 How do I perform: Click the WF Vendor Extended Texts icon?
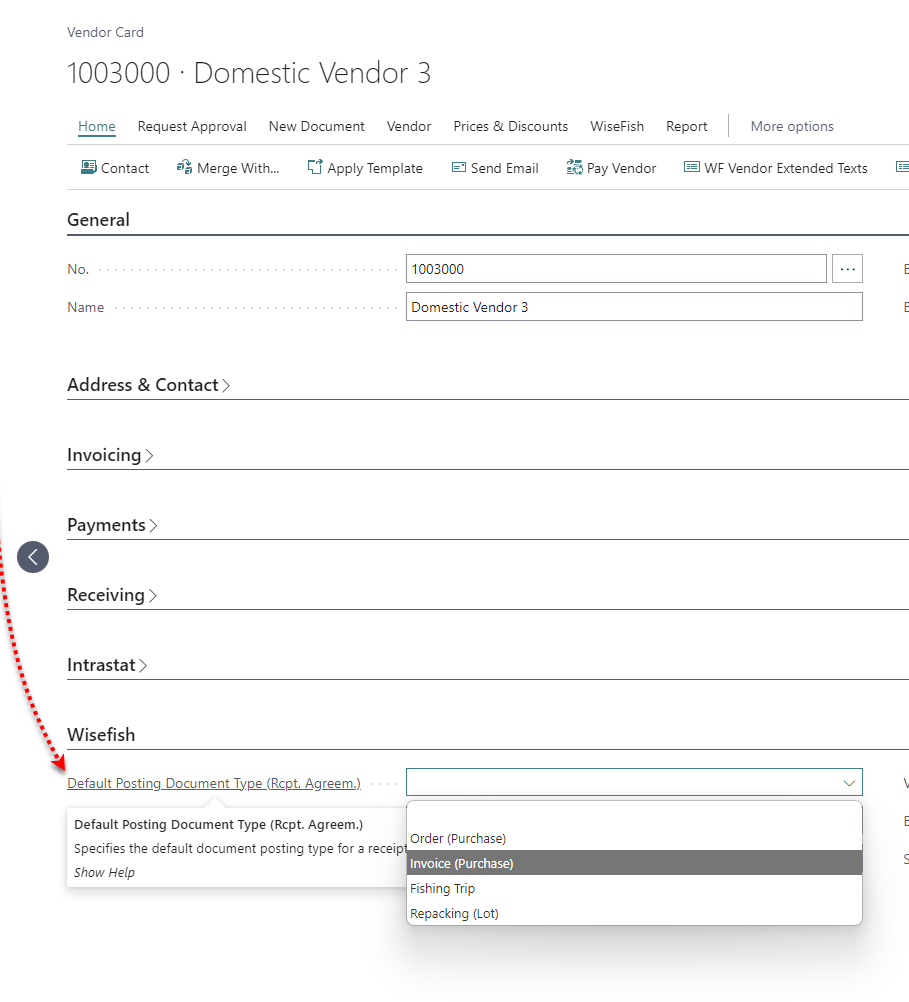[x=692, y=168]
